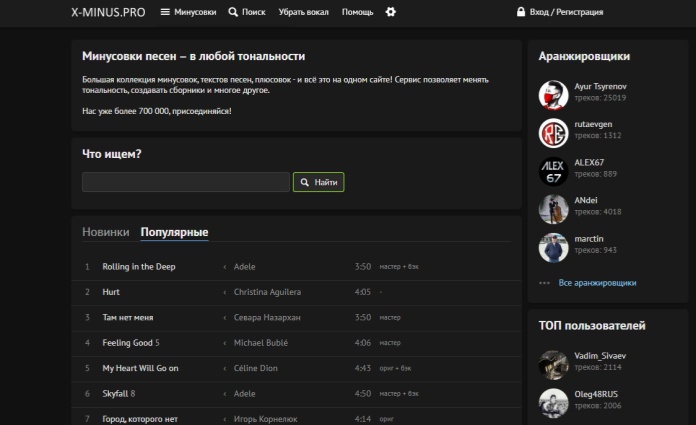
Task: Open Убрать вокал page
Action: (x=303, y=12)
